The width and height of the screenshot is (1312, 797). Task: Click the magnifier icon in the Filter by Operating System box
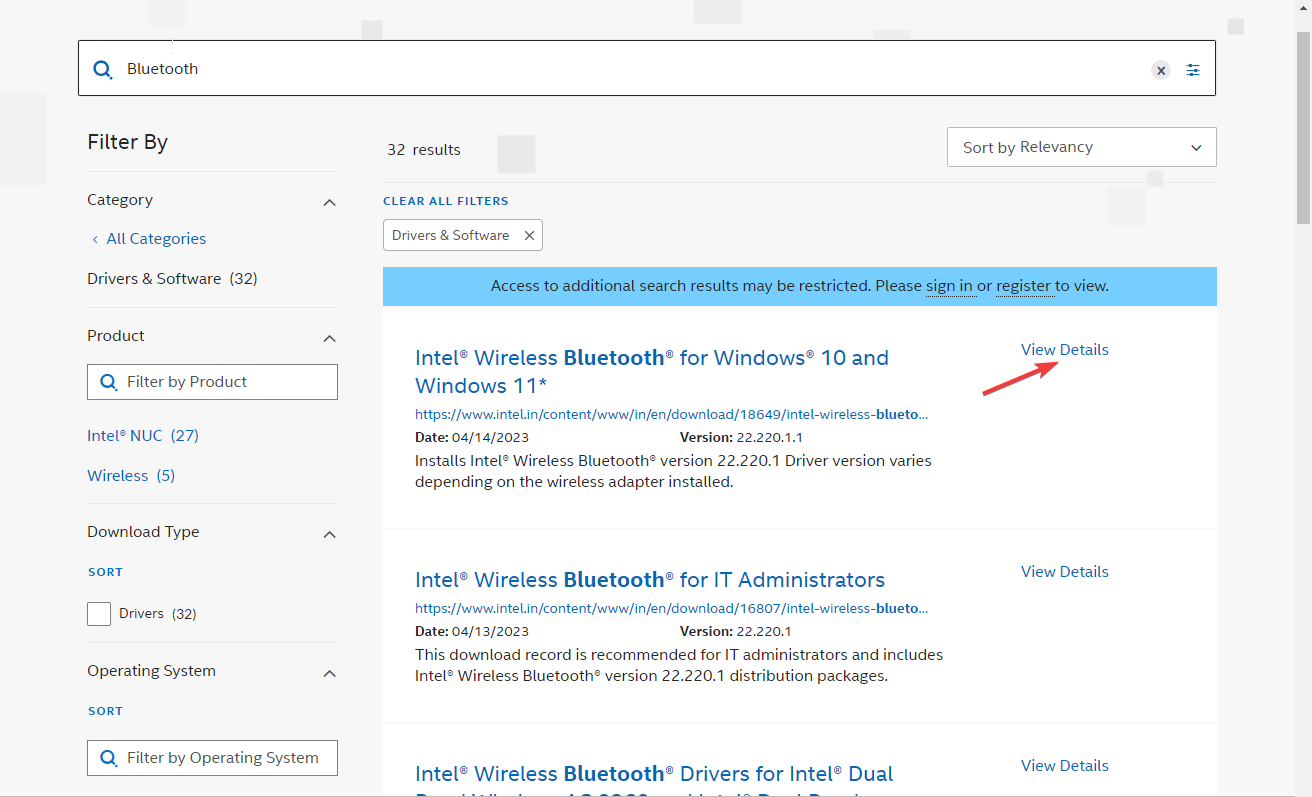pos(108,758)
